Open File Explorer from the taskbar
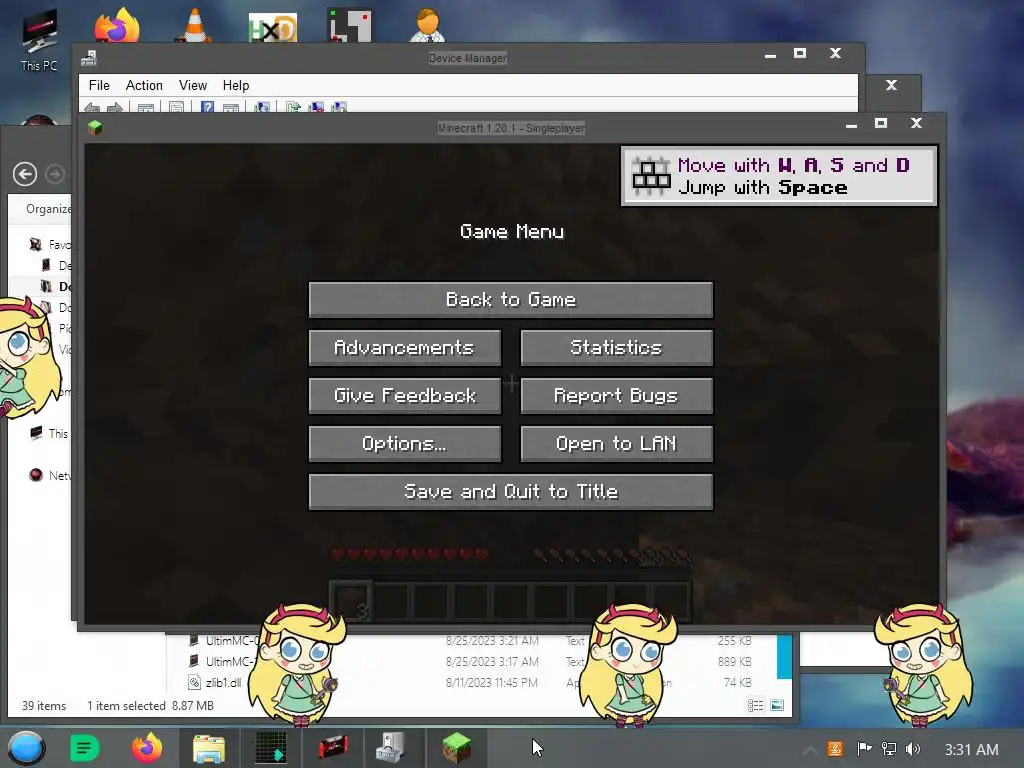Image resolution: width=1024 pixels, height=768 pixels. point(209,748)
